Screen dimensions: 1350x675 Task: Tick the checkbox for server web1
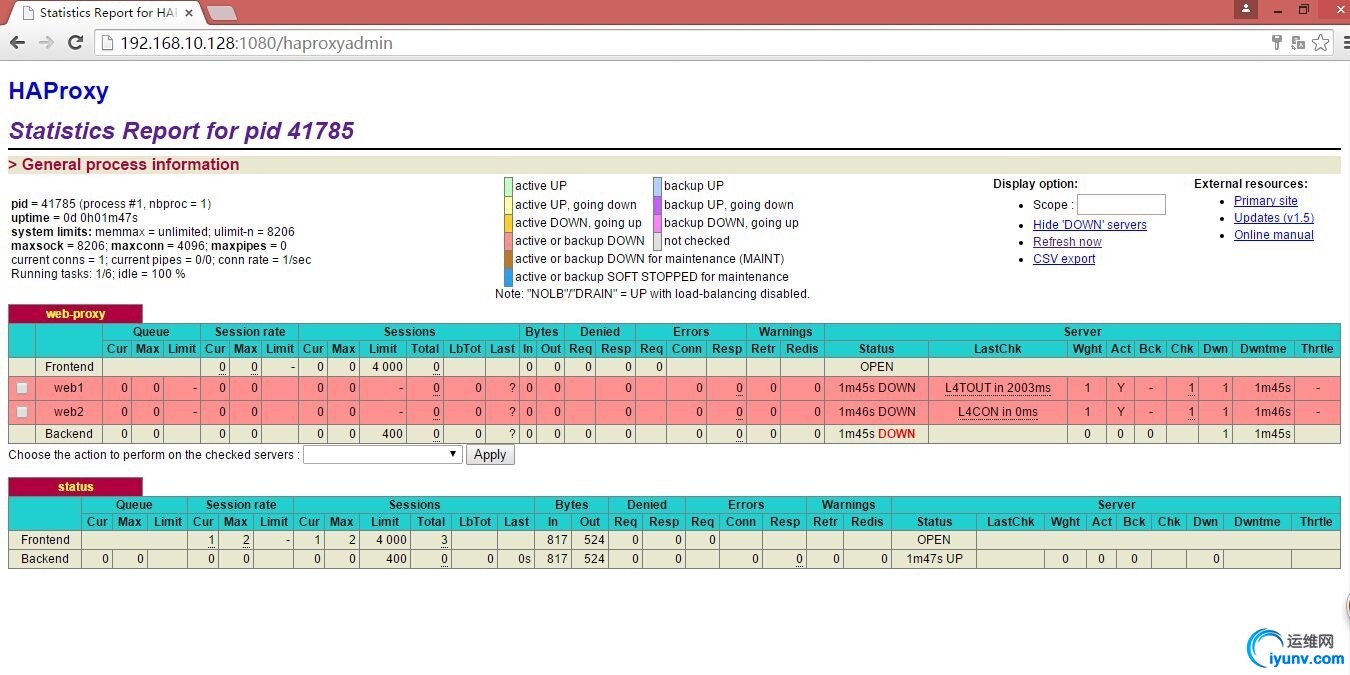[x=22, y=388]
